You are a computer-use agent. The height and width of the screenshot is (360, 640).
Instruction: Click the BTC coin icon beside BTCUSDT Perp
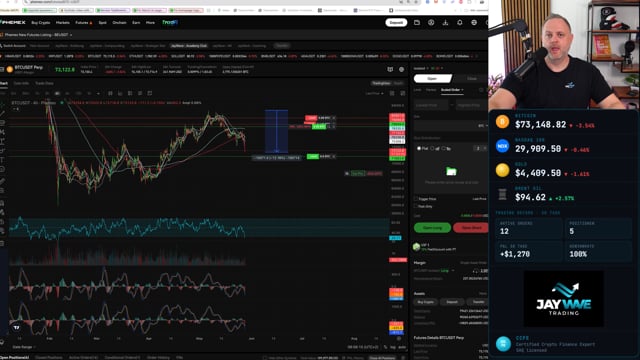(x=10, y=69)
